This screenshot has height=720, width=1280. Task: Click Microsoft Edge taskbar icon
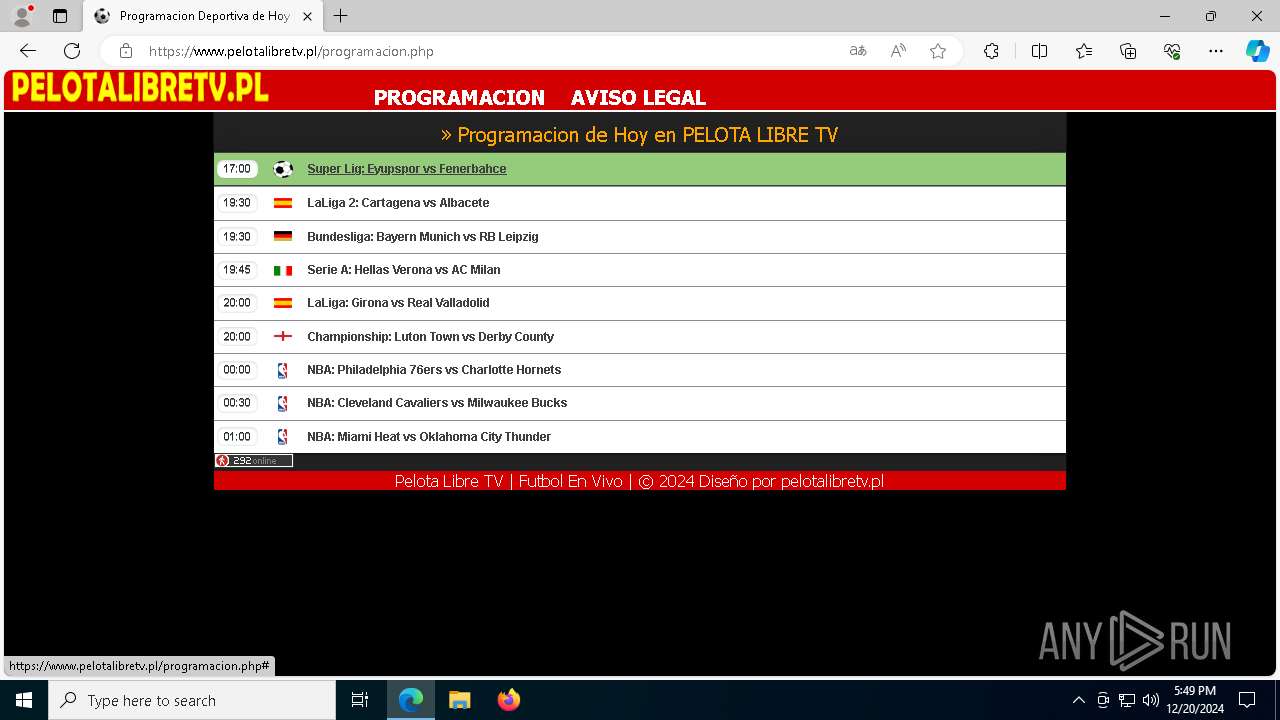coord(411,700)
